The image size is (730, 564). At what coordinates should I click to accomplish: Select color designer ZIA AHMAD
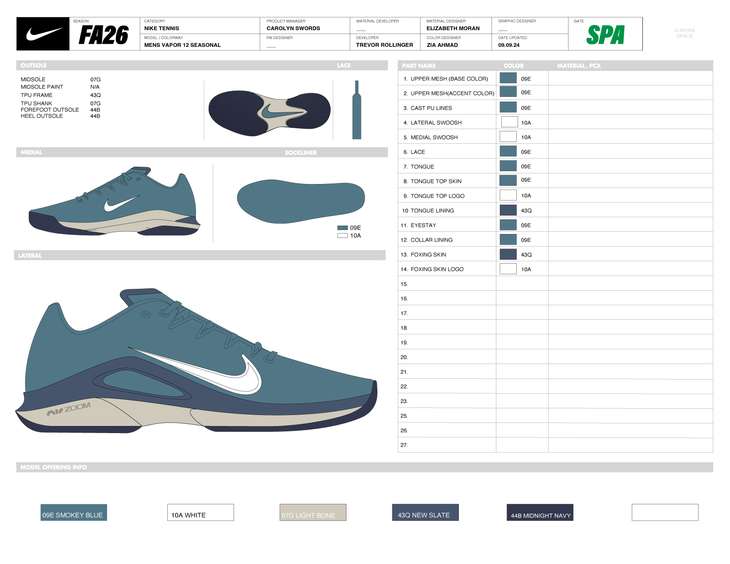(442, 45)
